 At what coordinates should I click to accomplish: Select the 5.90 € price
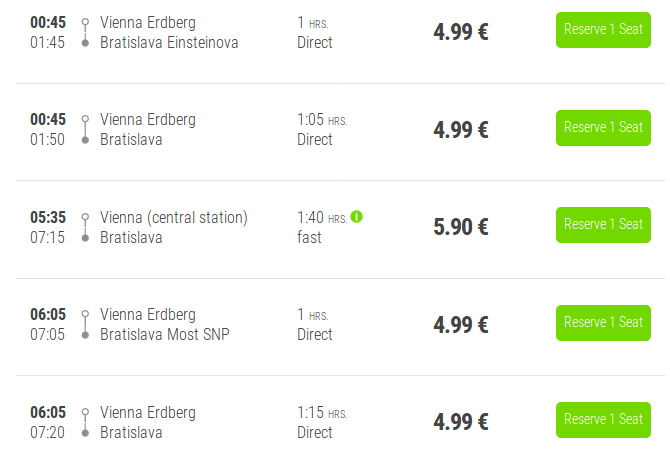point(461,227)
